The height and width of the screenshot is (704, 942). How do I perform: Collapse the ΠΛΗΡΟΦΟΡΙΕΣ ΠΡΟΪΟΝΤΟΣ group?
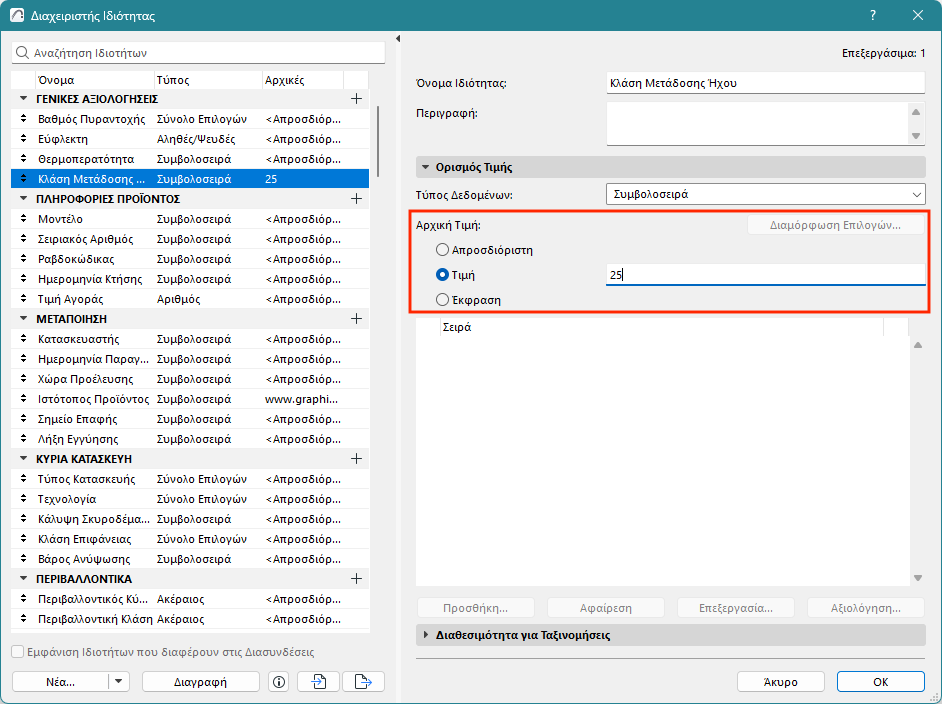click(23, 199)
